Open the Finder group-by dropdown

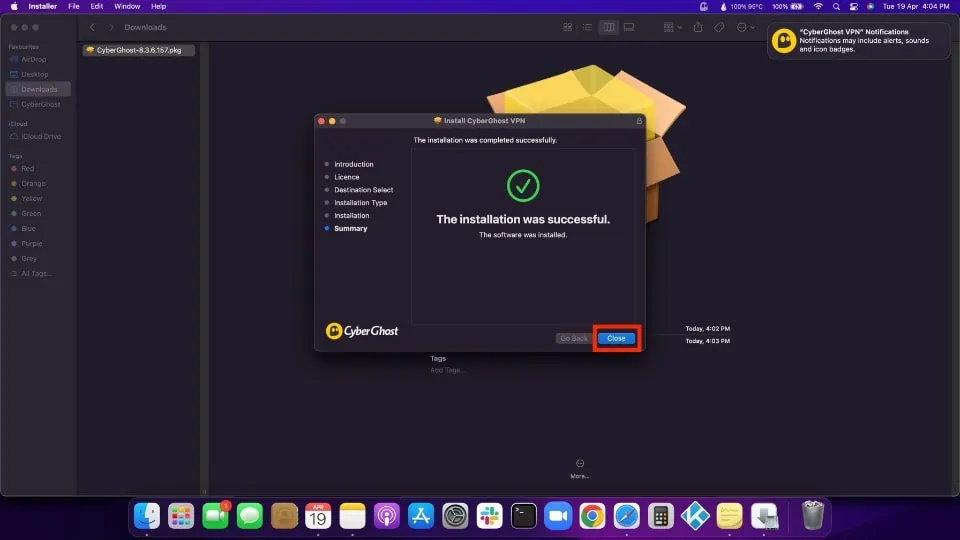(672, 28)
